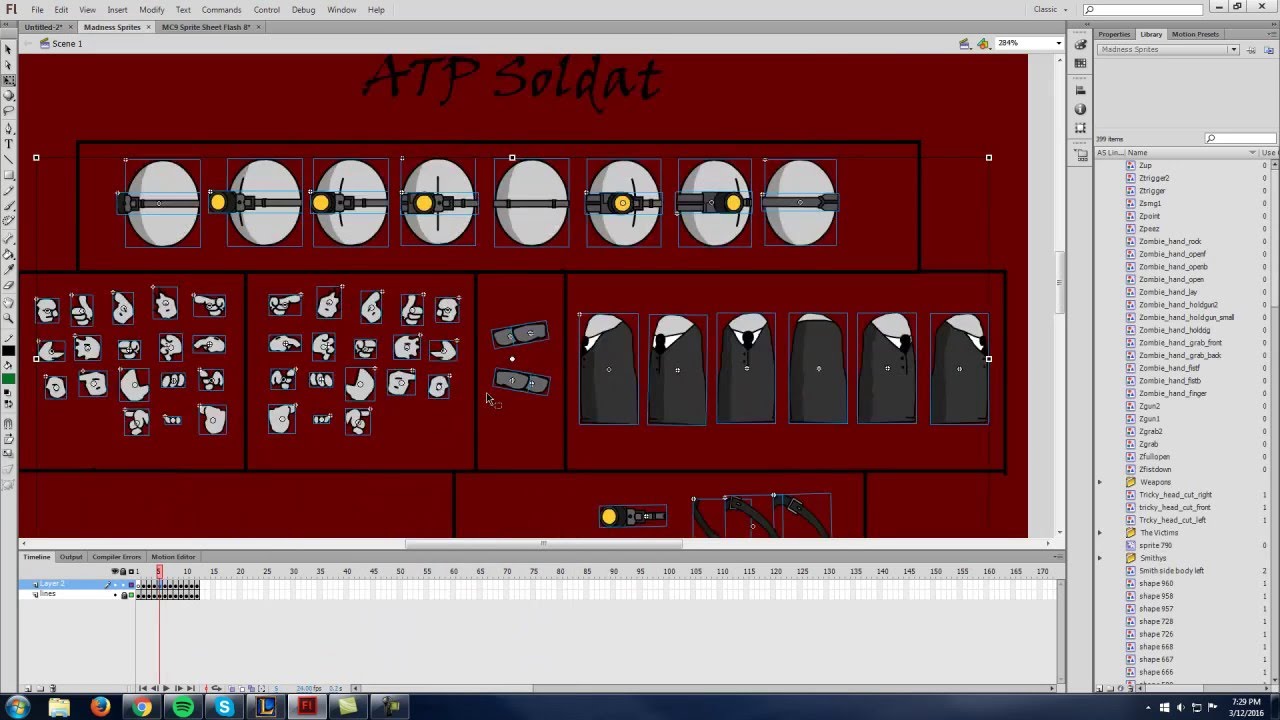Open the Control menu
This screenshot has width=1280, height=720.
[x=266, y=9]
